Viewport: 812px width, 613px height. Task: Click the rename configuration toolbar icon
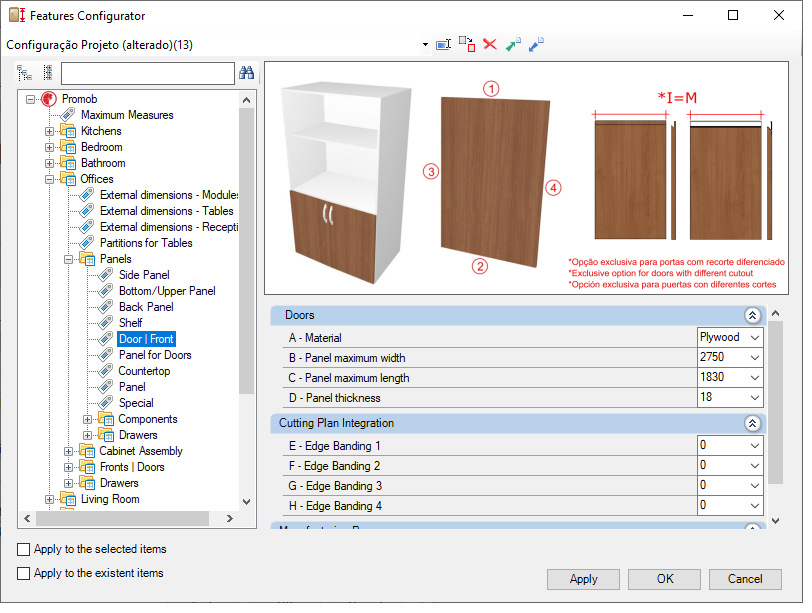[443, 45]
